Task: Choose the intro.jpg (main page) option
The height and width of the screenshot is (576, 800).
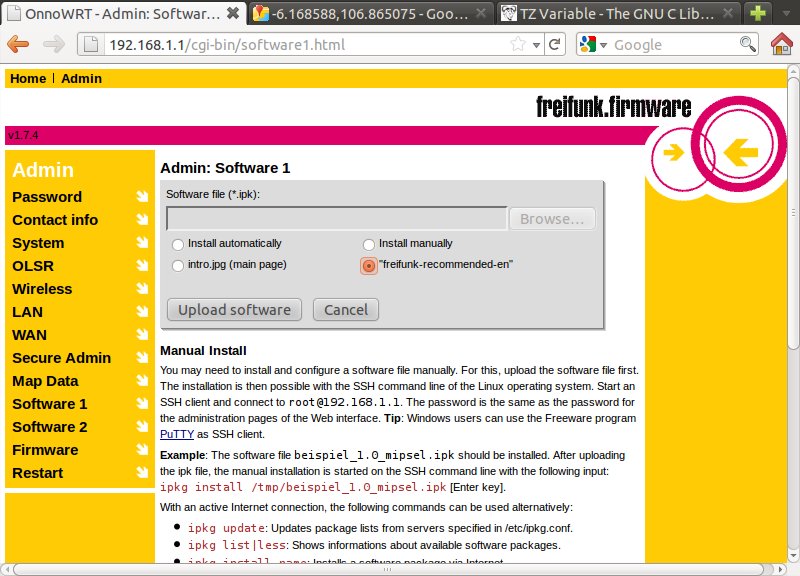Action: (x=178, y=266)
